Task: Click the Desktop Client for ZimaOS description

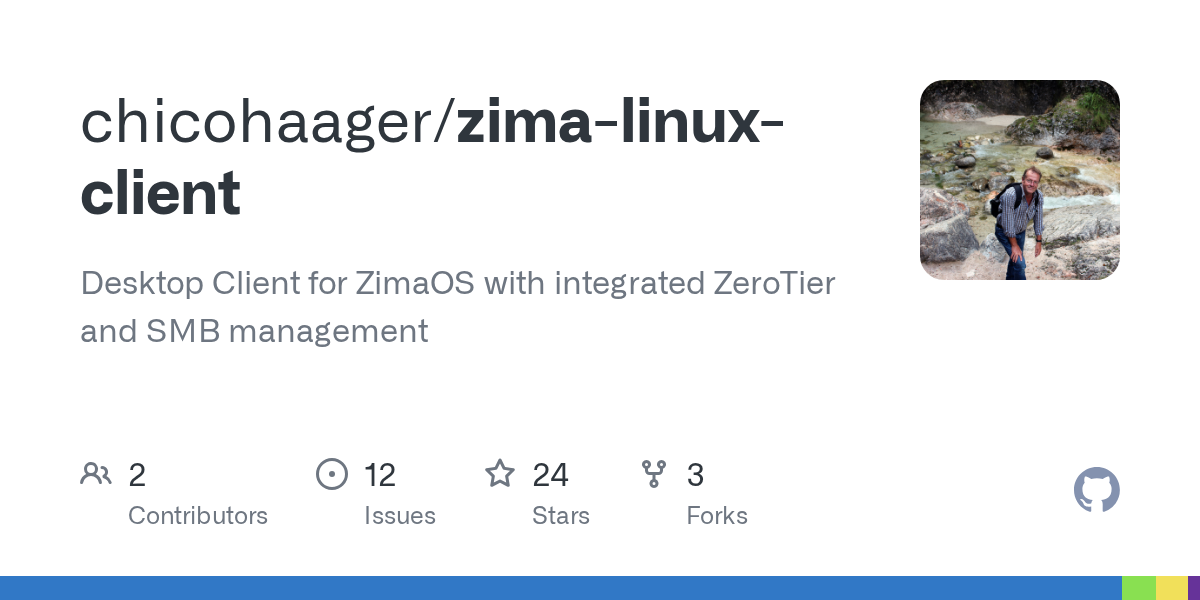Action: [x=457, y=307]
